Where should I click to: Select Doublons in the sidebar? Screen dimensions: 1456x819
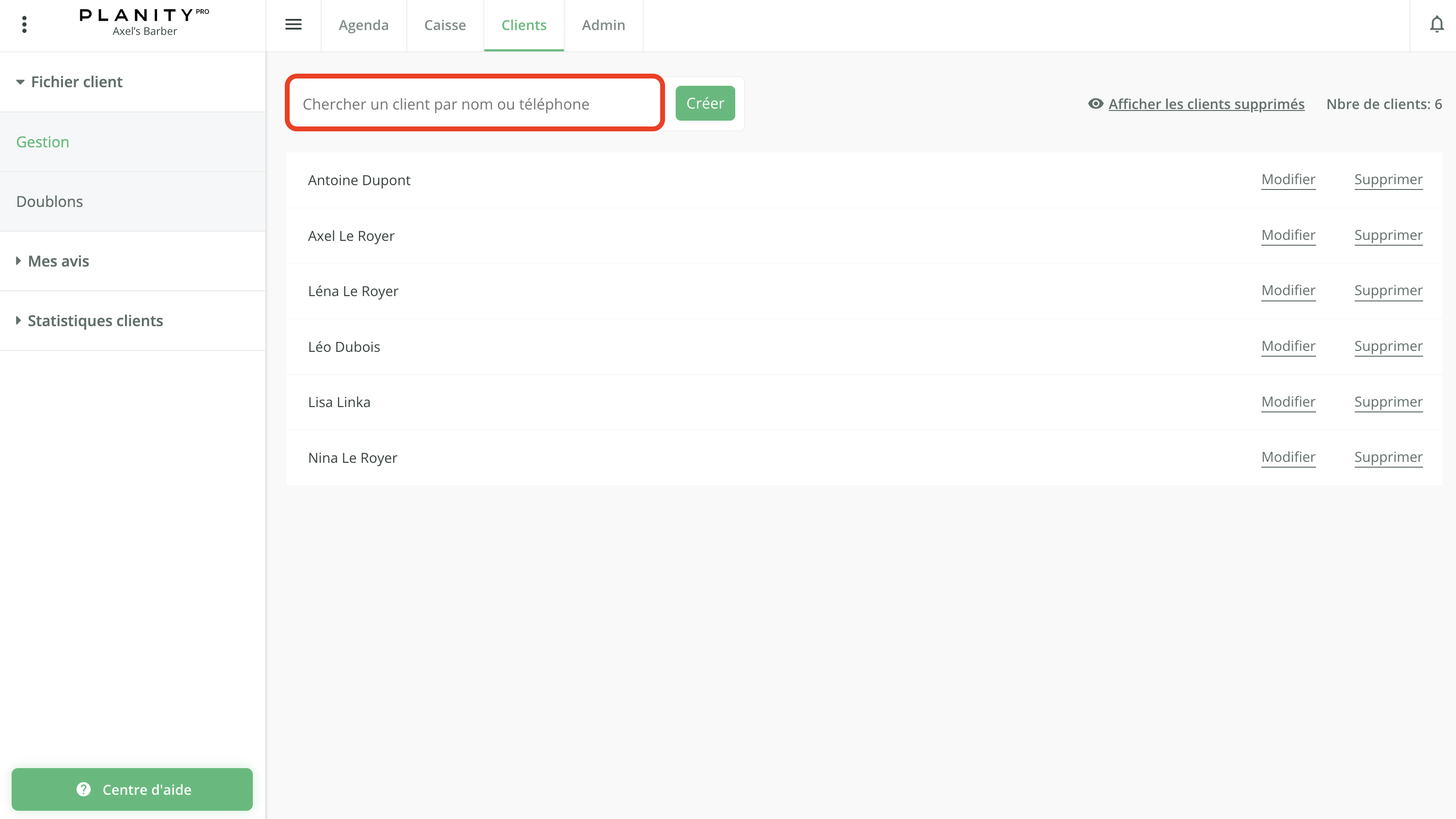(x=50, y=201)
